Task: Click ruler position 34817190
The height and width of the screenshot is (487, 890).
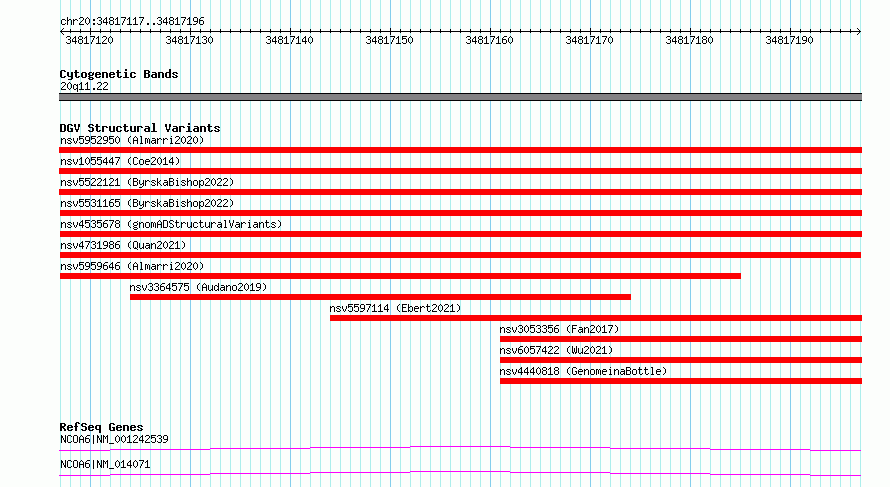Action: coord(789,40)
